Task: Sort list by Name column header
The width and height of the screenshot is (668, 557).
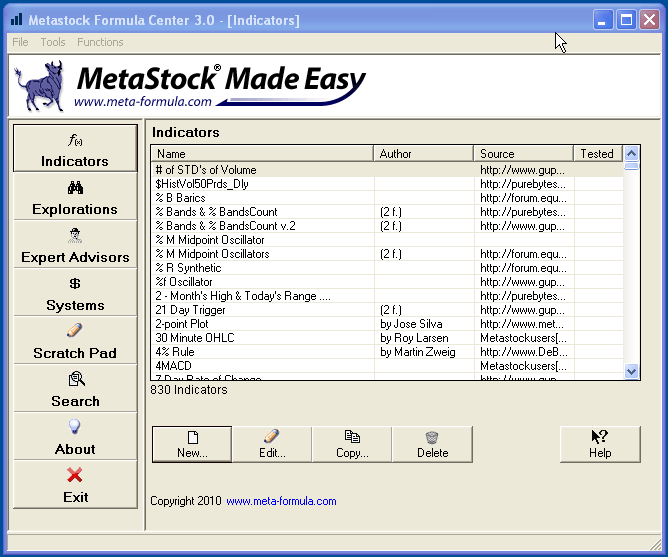Action: 262,153
